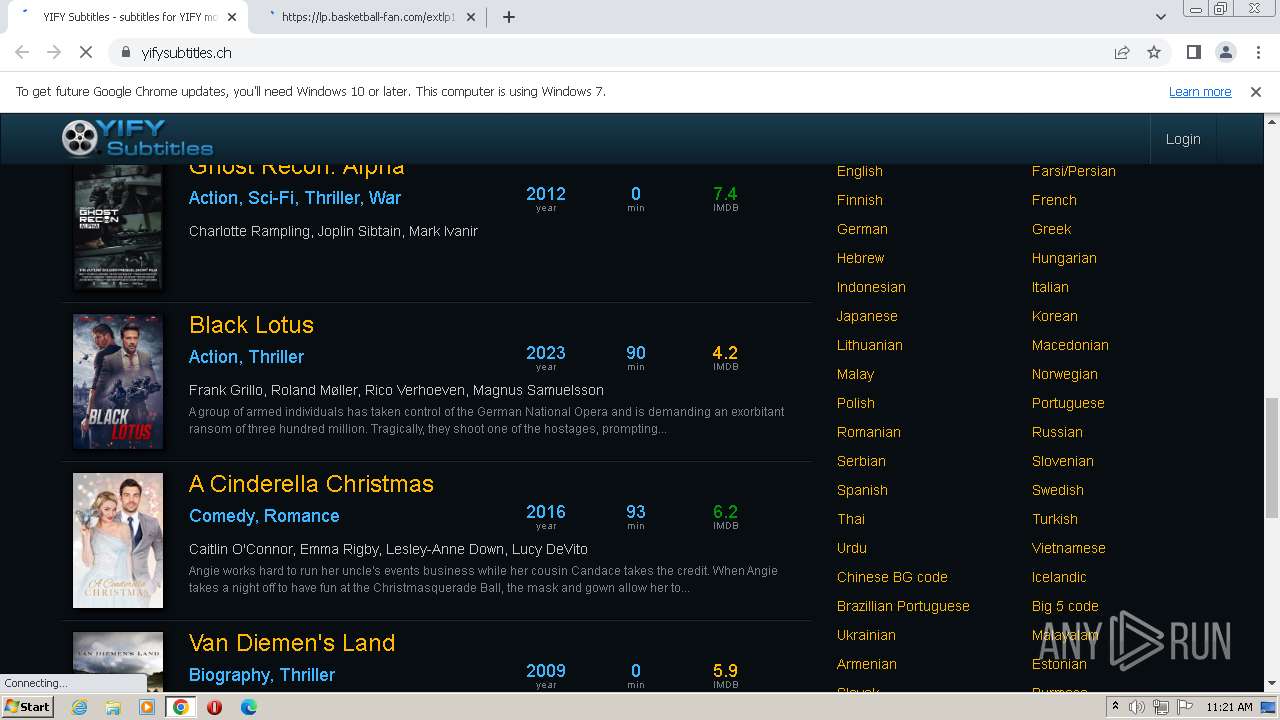Select the Serbian language link
This screenshot has height=720, width=1280.
861,461
